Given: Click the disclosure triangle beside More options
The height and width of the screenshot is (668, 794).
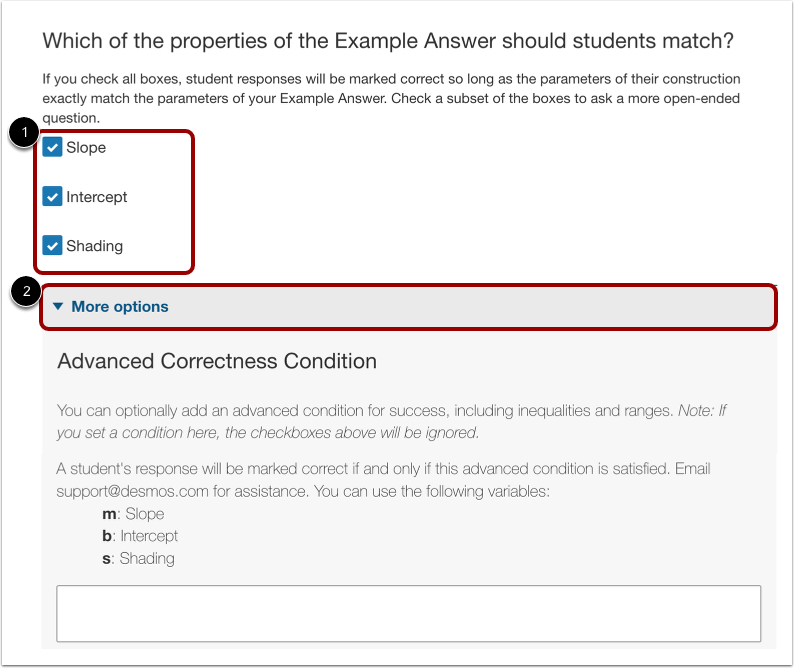Looking at the screenshot, I should pos(58,307).
